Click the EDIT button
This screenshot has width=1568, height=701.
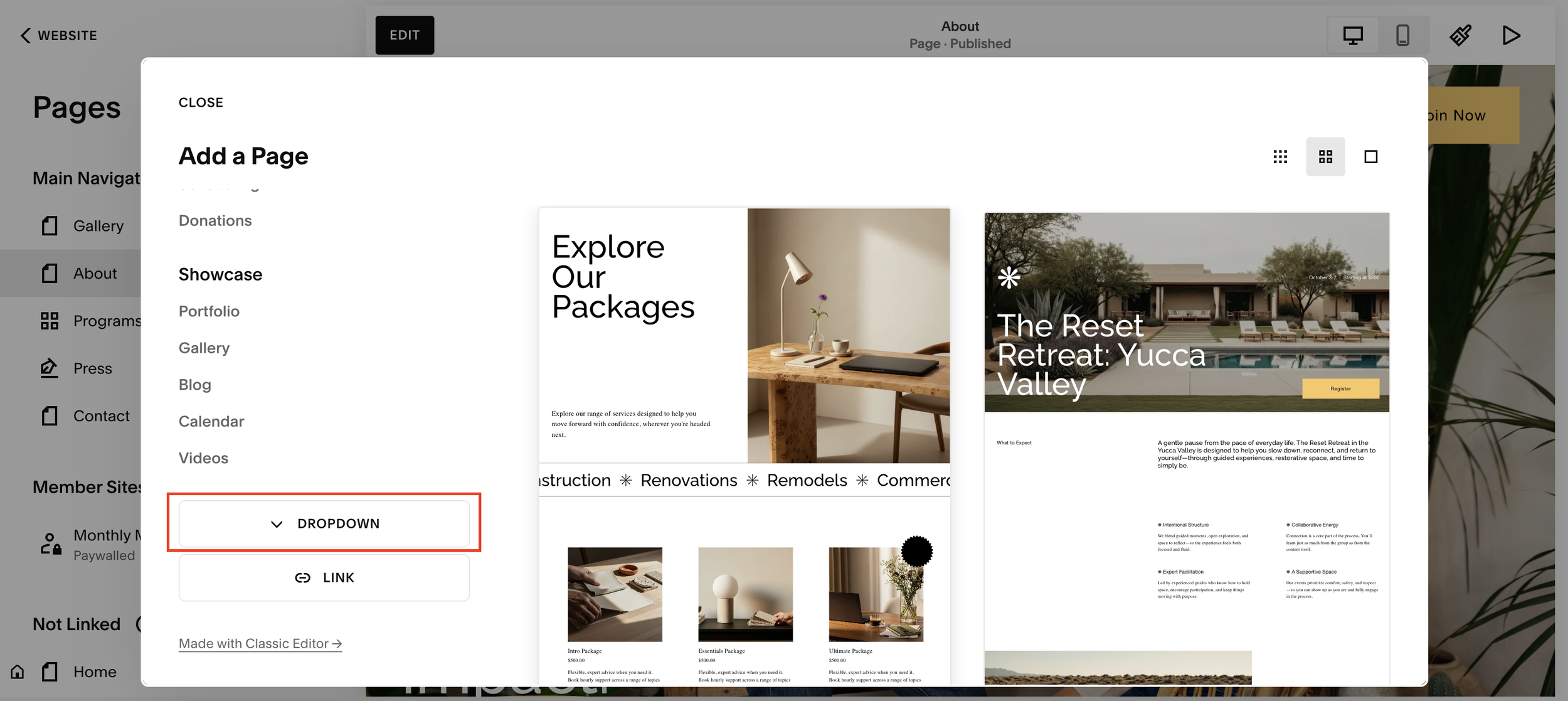click(x=405, y=35)
